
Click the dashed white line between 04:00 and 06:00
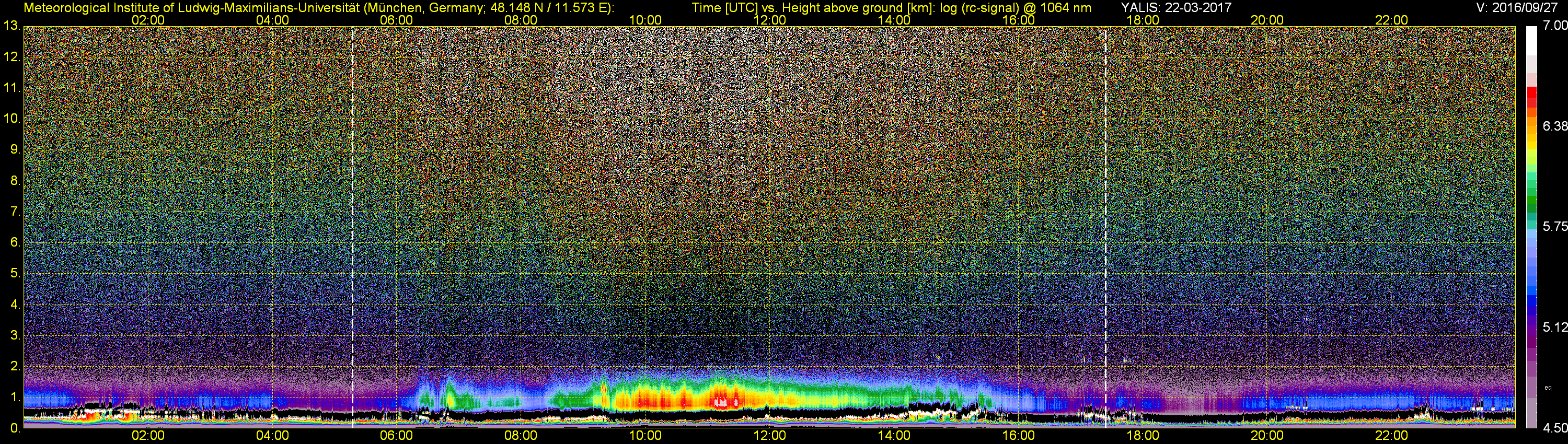(x=352, y=228)
